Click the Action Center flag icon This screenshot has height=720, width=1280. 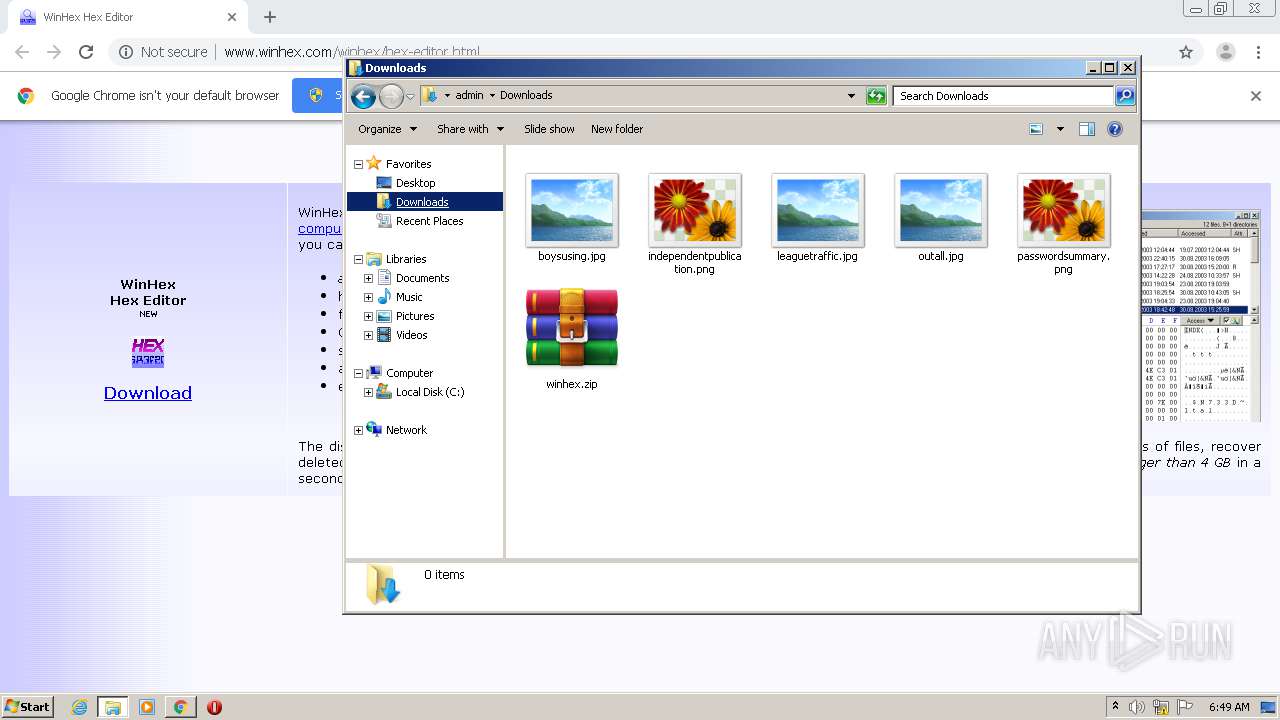pyautogui.click(x=1185, y=707)
